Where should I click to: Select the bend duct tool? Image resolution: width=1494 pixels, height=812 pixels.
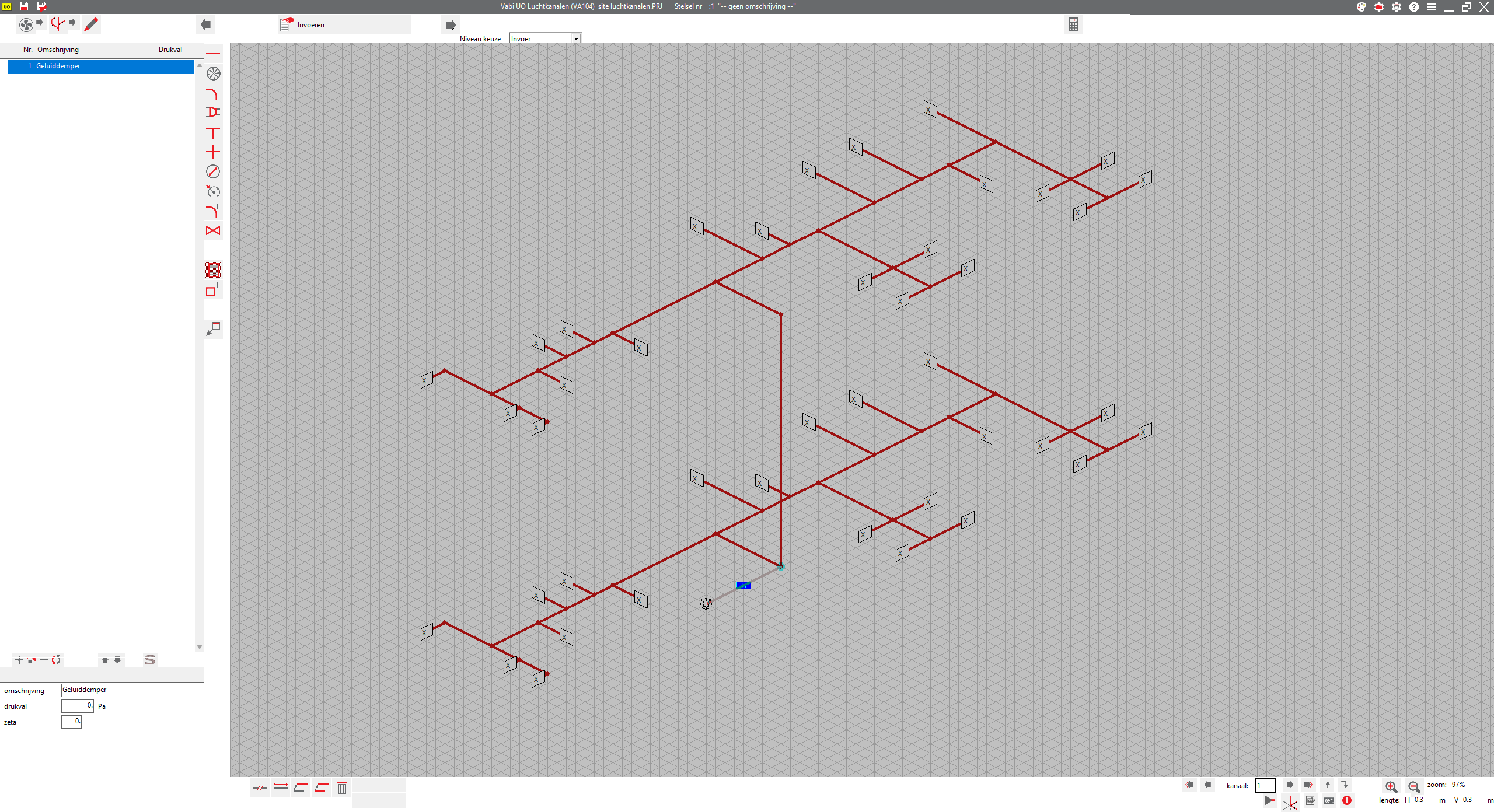[x=212, y=94]
